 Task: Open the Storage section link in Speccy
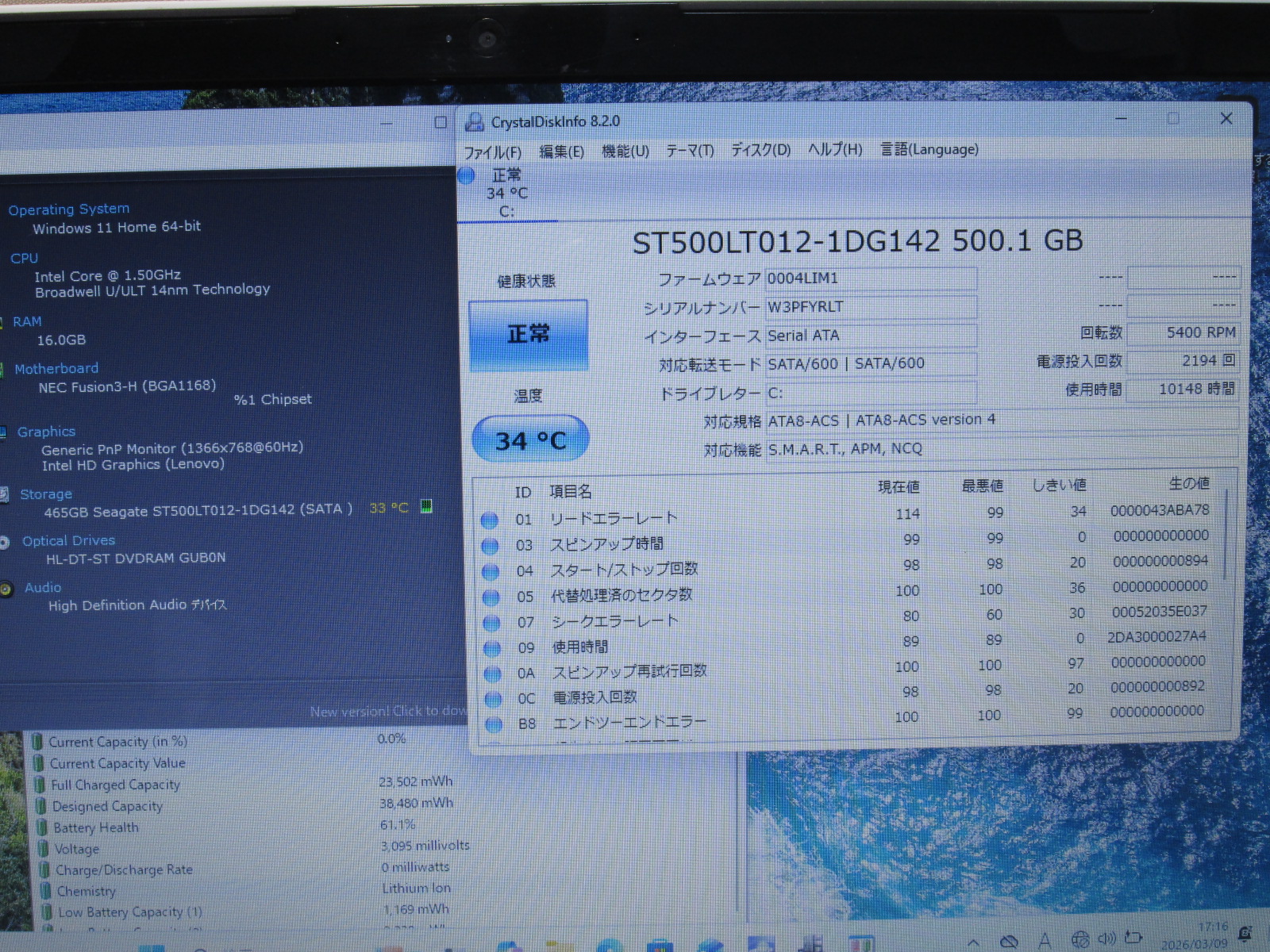point(46,494)
